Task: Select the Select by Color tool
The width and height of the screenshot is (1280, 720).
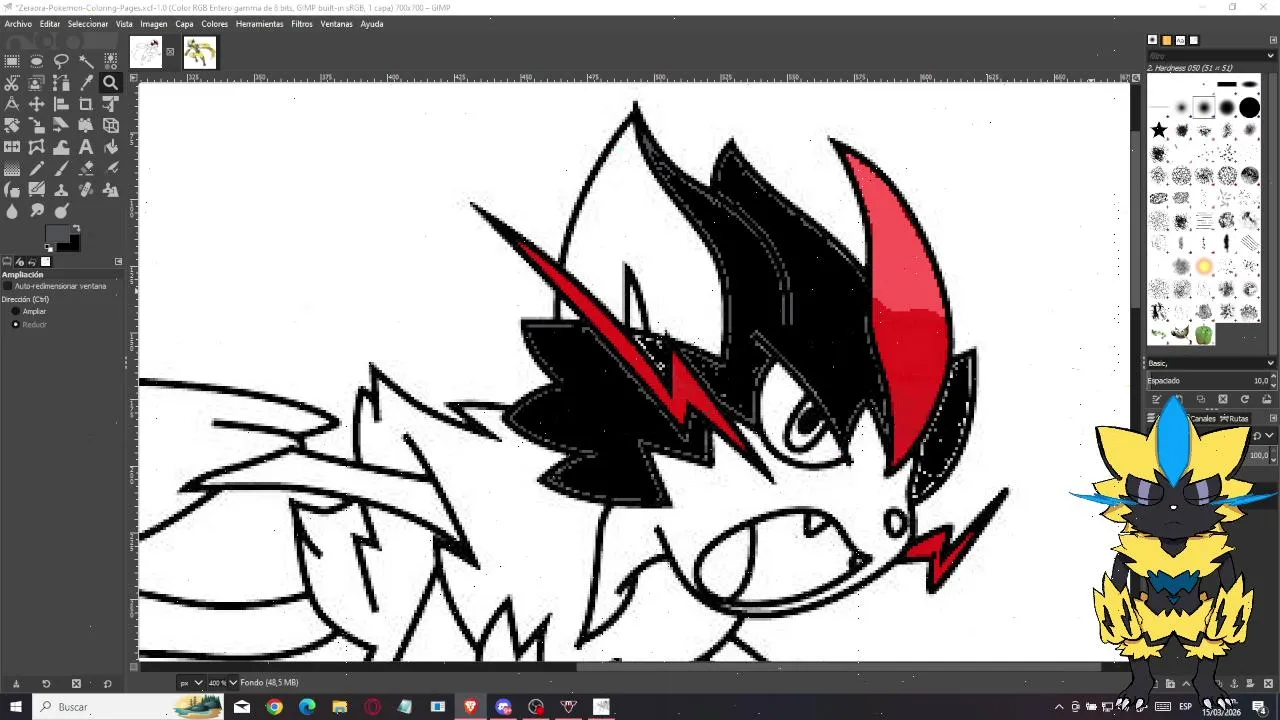Action: click(111, 61)
